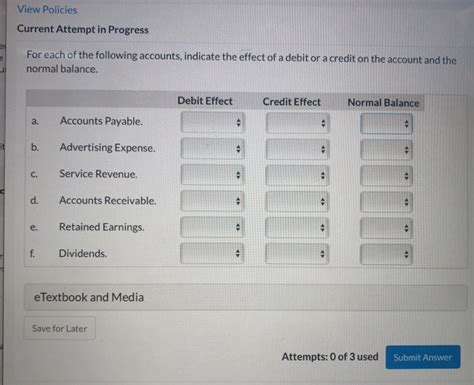Select Accounts Receivable Debit Effect dropdown
This screenshot has width=474, height=385.
coord(212,201)
